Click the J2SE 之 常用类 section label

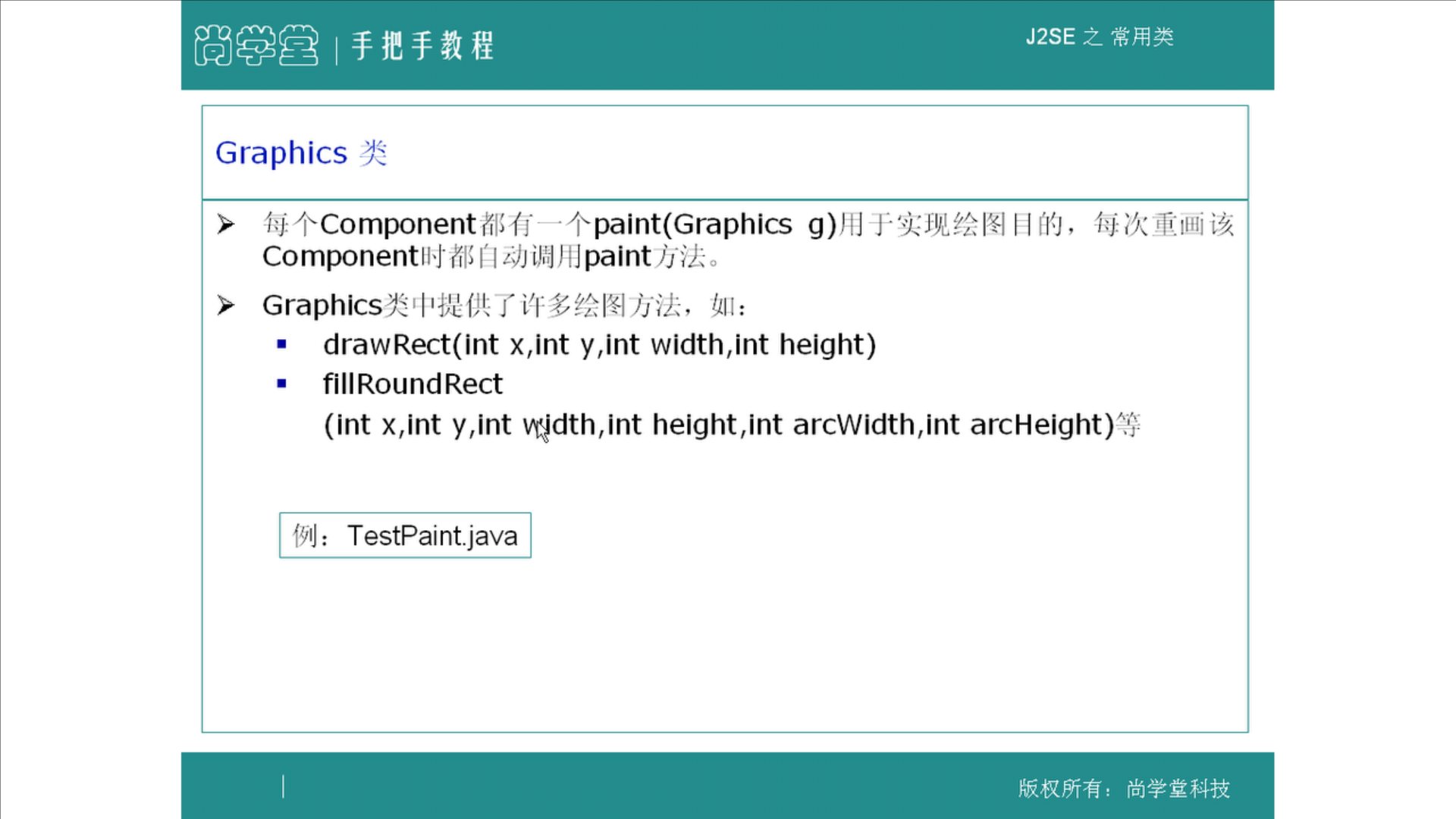tap(1100, 36)
